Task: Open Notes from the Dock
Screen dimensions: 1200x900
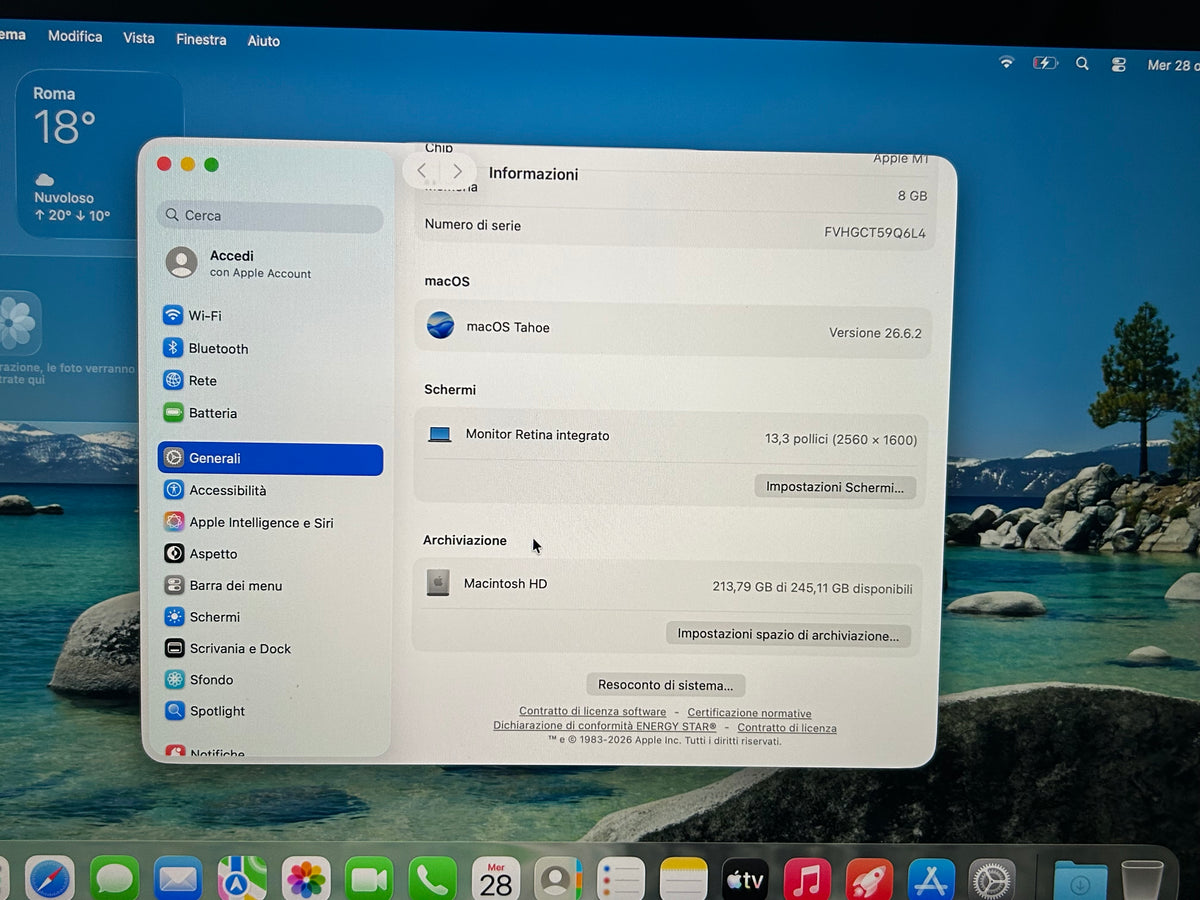Action: click(684, 879)
